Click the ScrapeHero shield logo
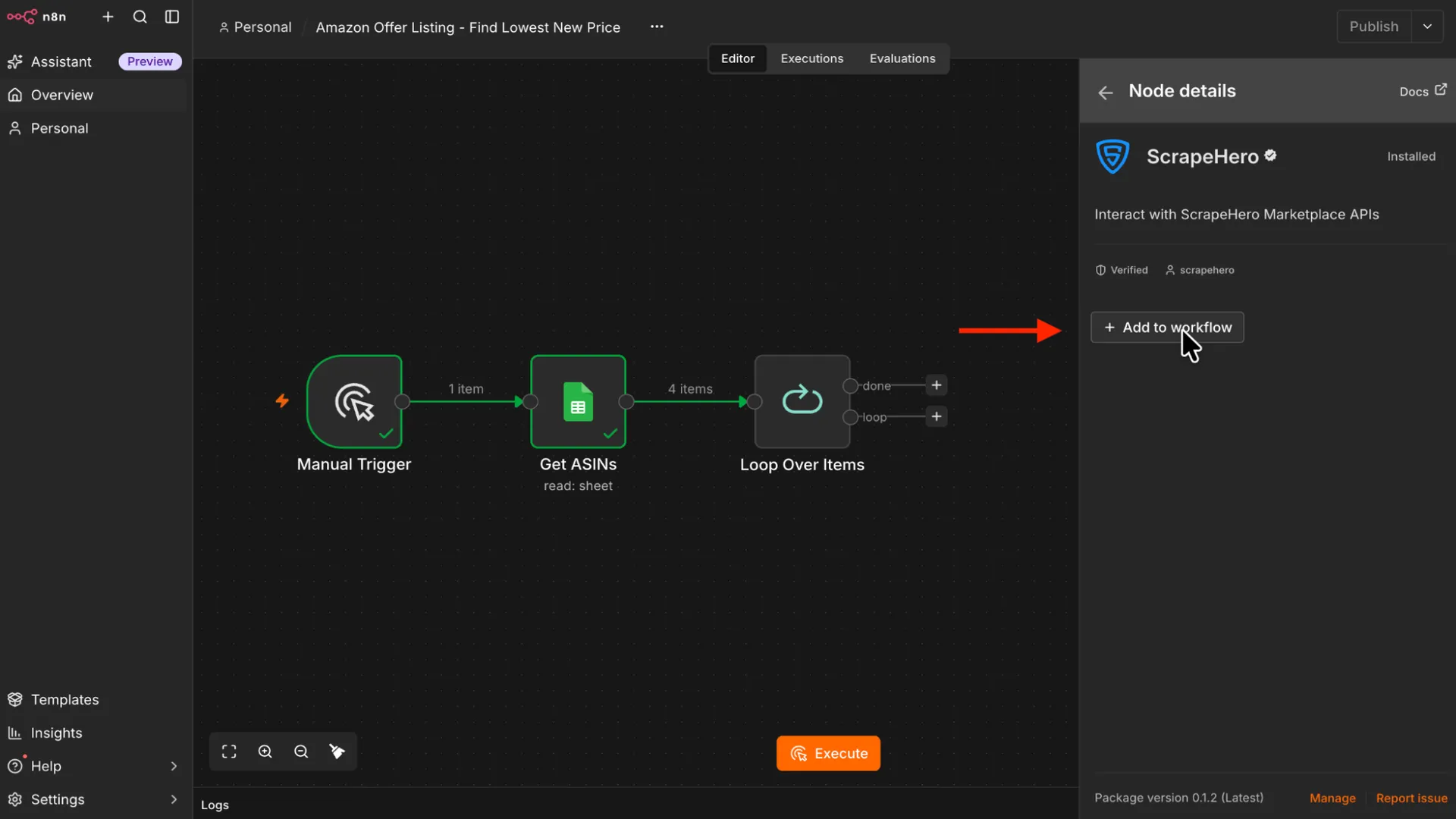 (1112, 157)
